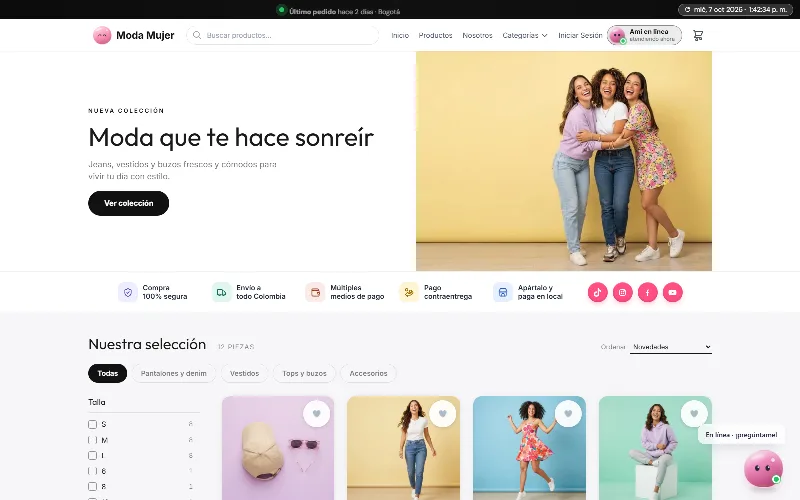Filter by Accesorios category
The width and height of the screenshot is (800, 500).
coord(368,373)
